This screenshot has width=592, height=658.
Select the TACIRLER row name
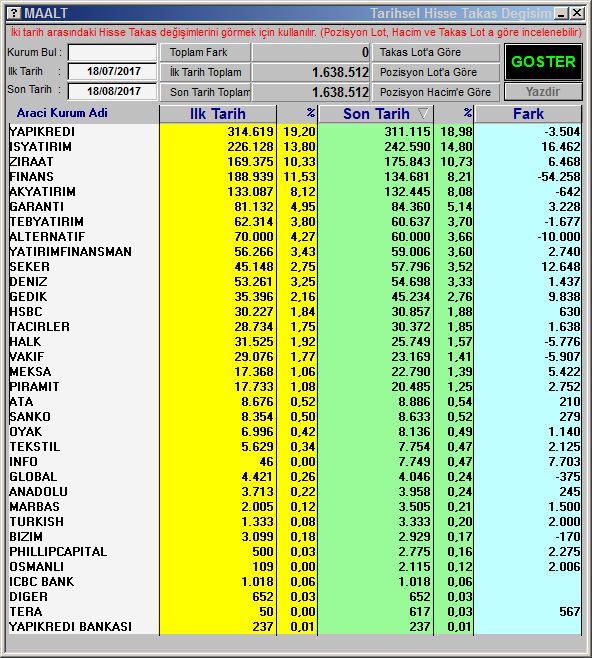click(39, 327)
